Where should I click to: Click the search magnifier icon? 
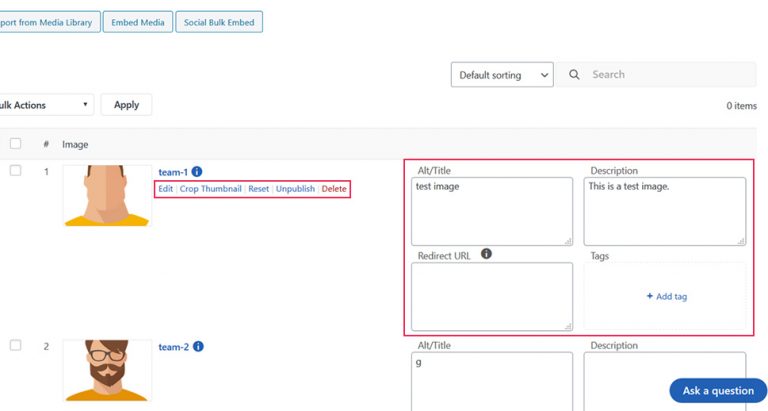coord(574,75)
